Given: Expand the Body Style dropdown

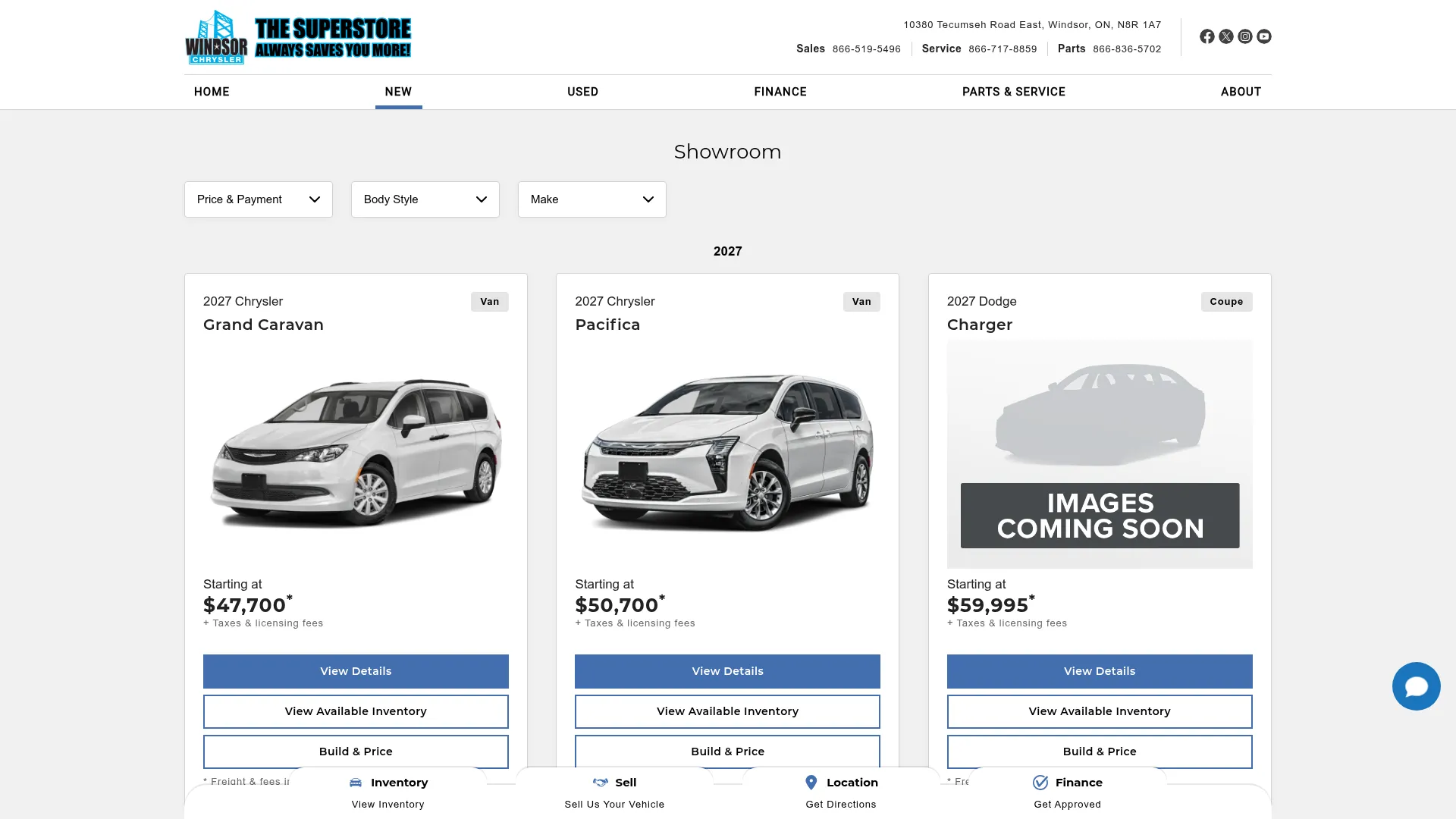Looking at the screenshot, I should [425, 199].
